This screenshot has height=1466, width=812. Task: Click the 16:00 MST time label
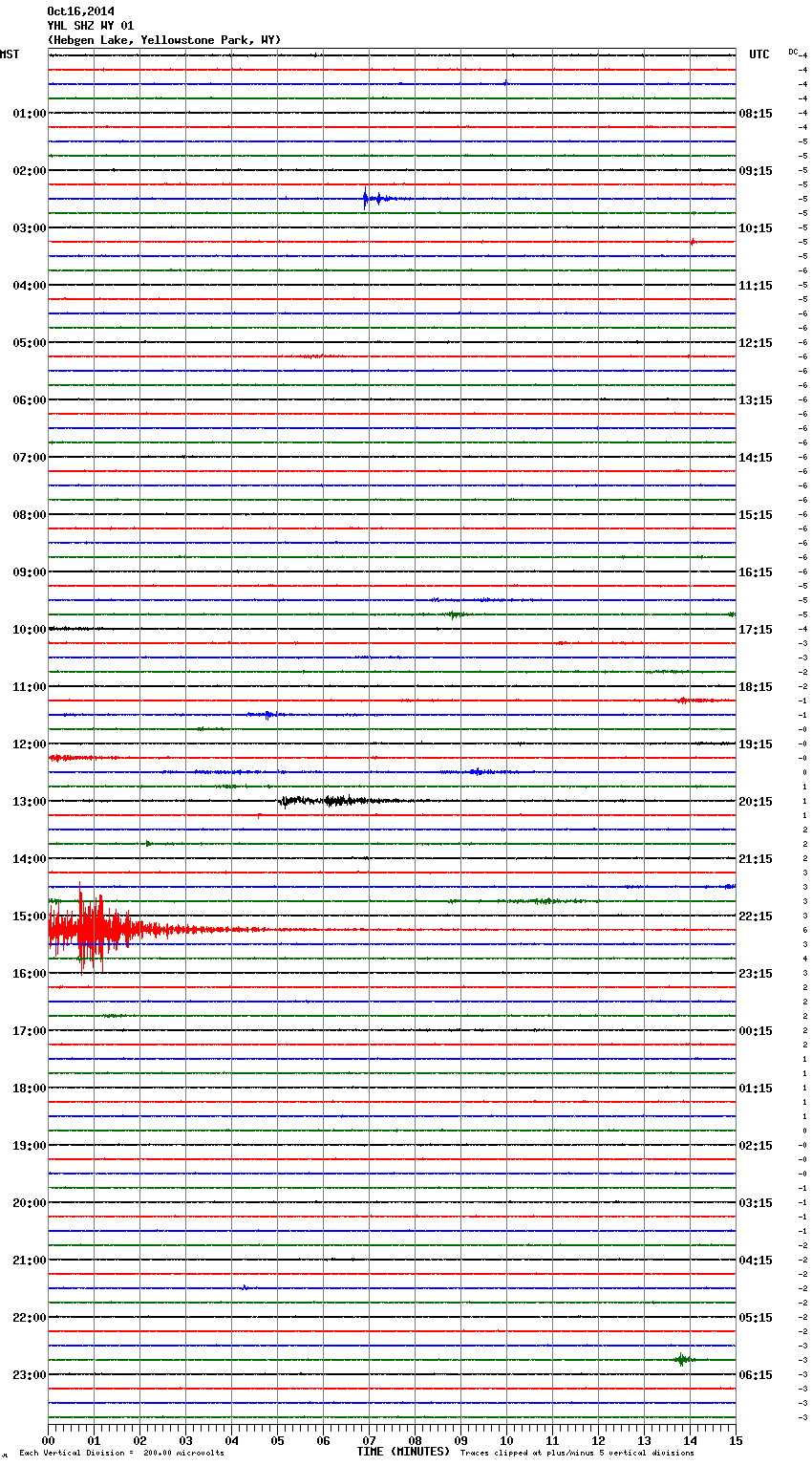pos(29,974)
